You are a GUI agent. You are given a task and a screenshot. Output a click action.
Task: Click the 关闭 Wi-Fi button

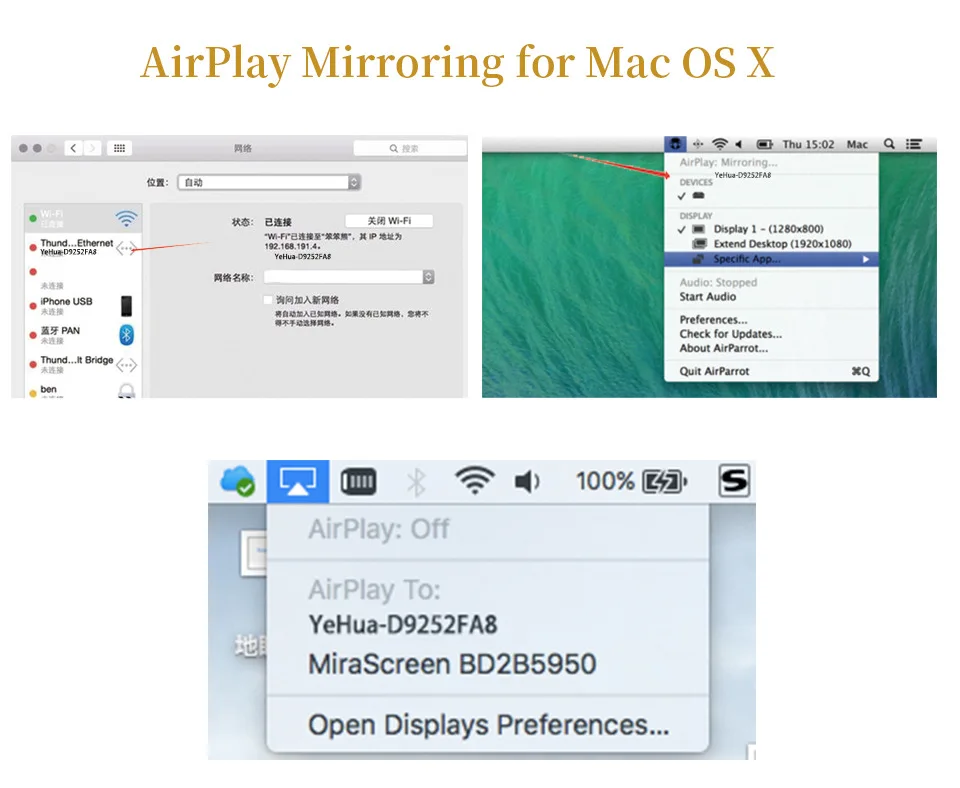click(389, 221)
